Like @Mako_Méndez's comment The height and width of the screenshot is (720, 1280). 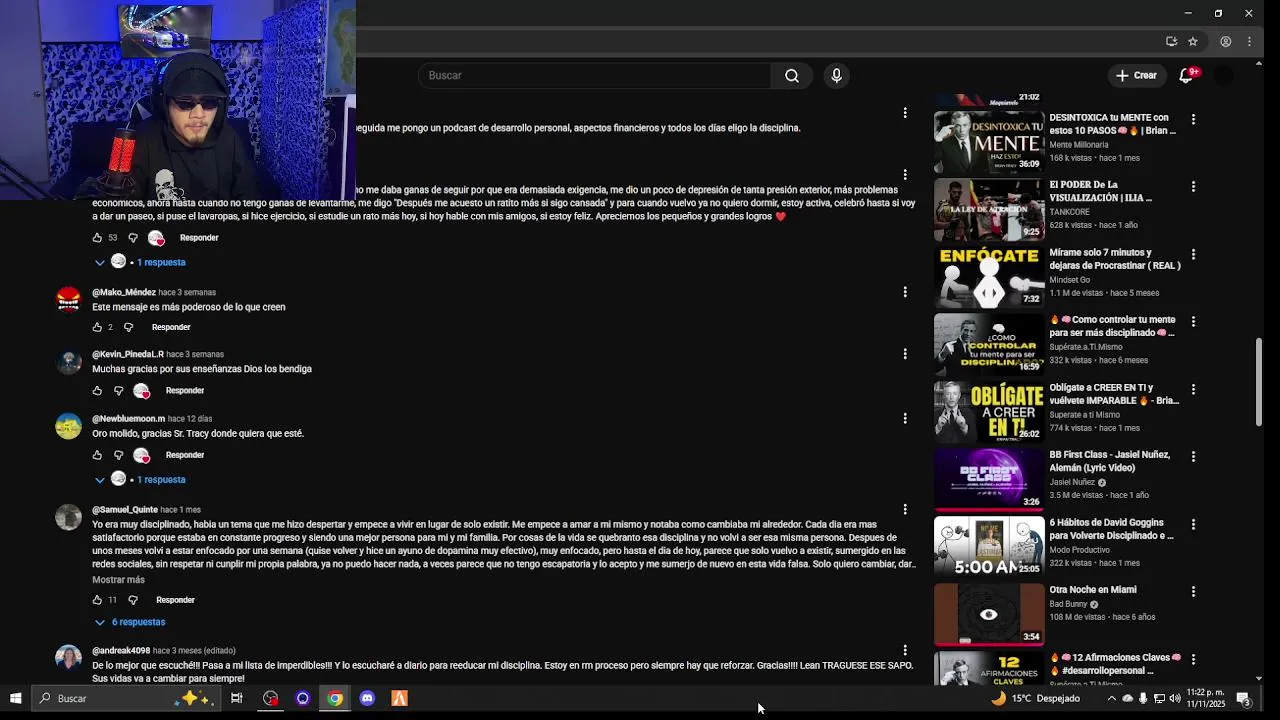97,327
